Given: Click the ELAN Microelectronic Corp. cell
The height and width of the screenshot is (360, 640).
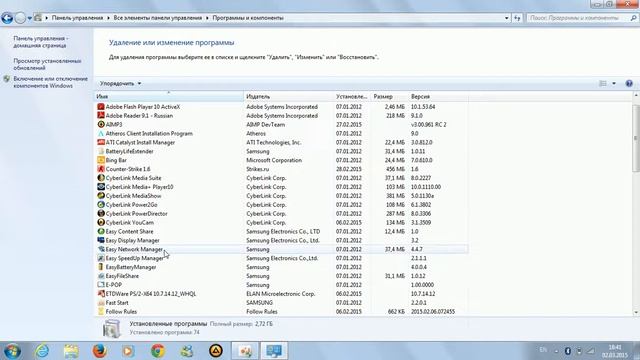Looking at the screenshot, I should (281, 294).
